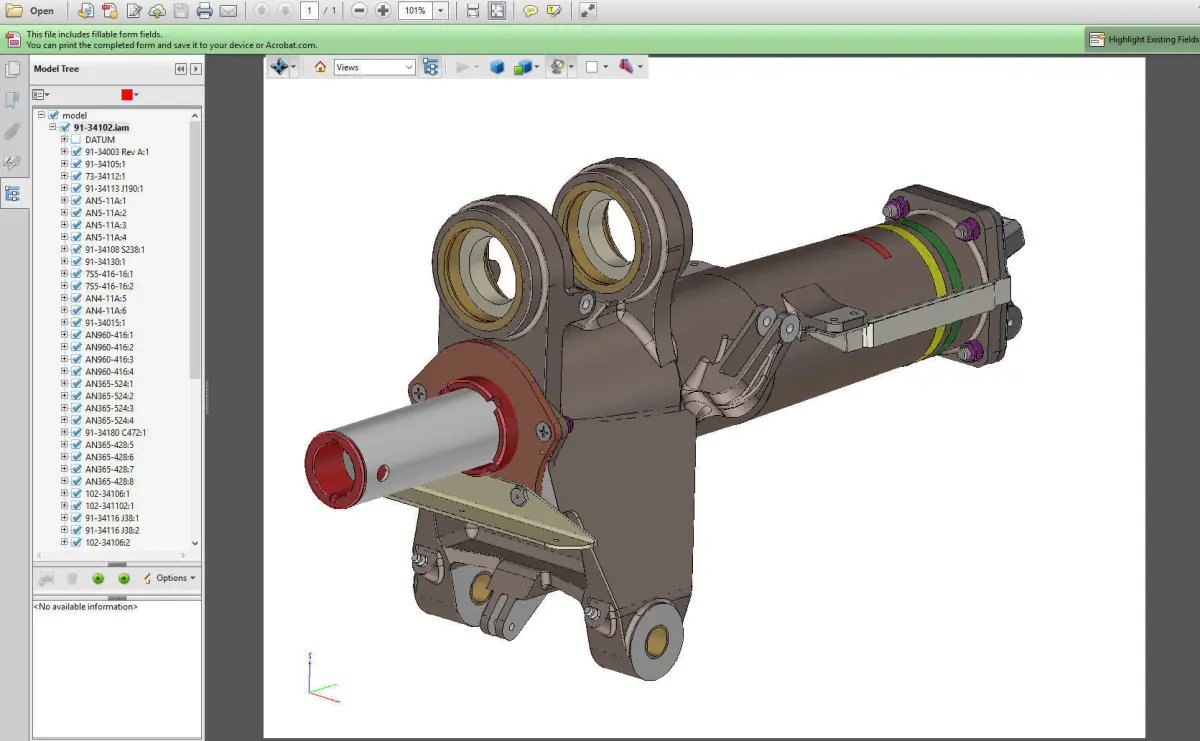Click the fit one full page icon
Image resolution: width=1200 pixels, height=741 pixels.
497,11
